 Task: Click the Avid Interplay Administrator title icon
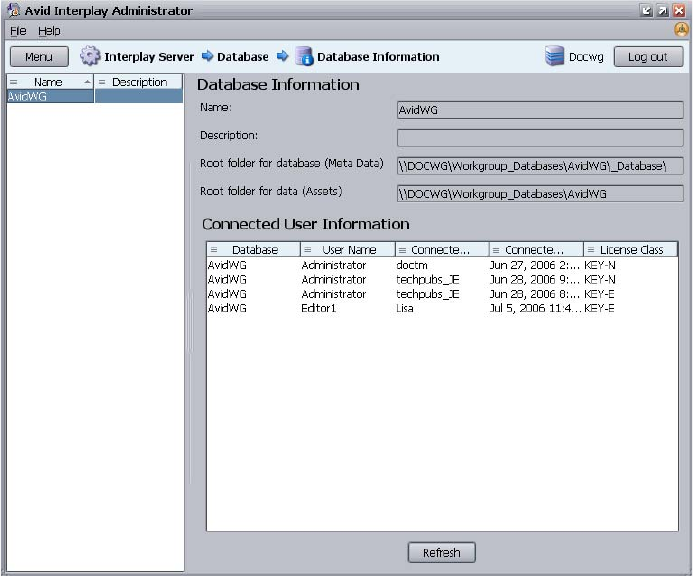[x=14, y=10]
